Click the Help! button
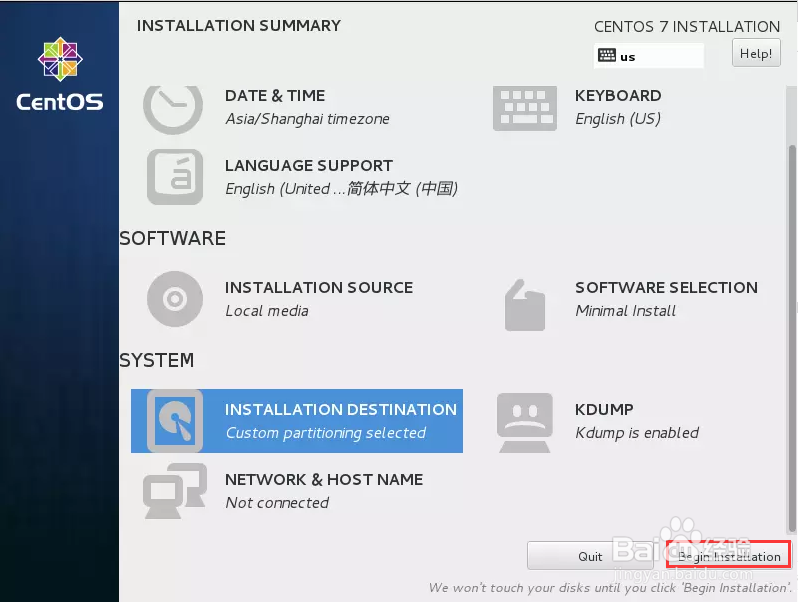Image resolution: width=798 pixels, height=602 pixels. [x=756, y=53]
